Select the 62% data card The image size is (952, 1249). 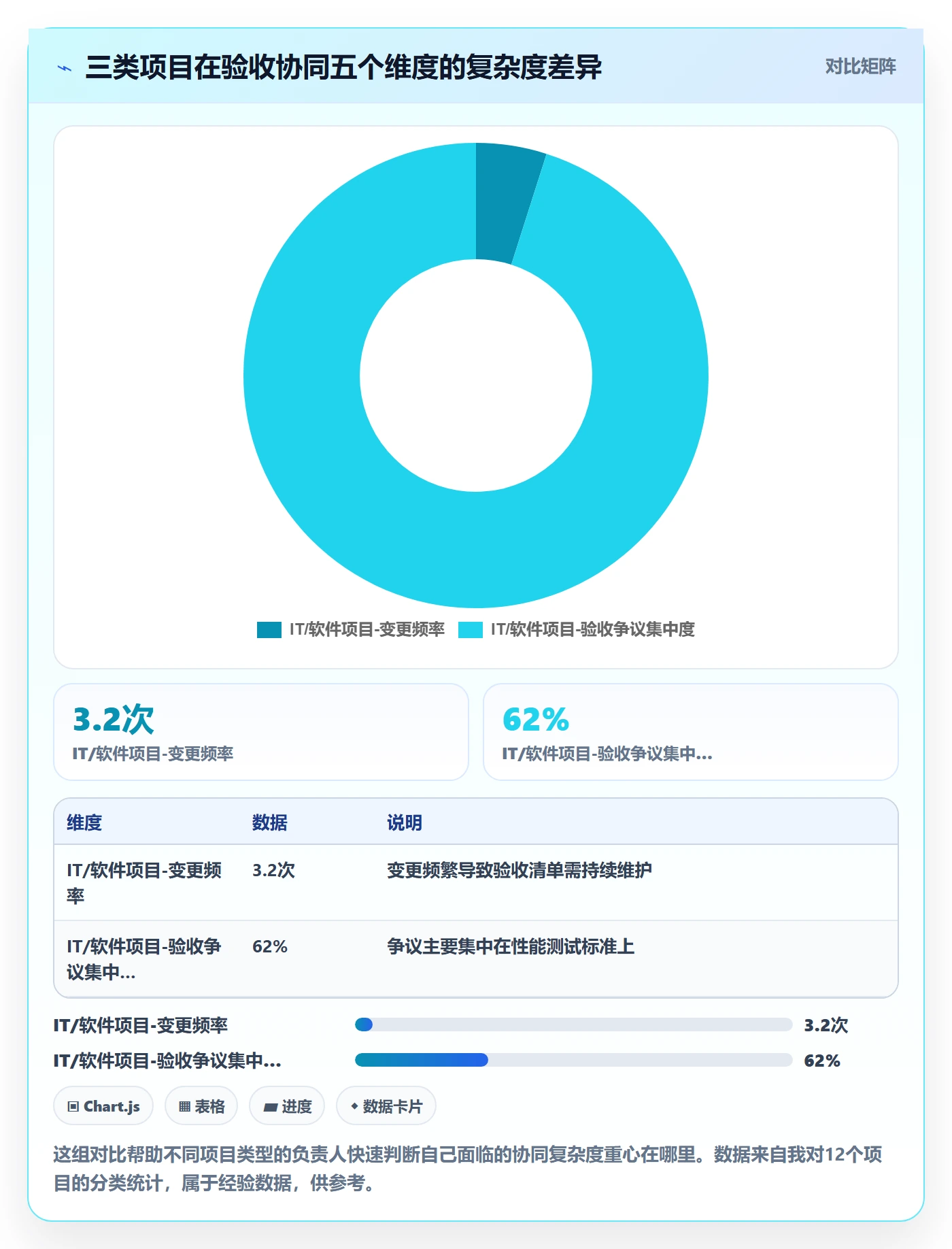691,732
